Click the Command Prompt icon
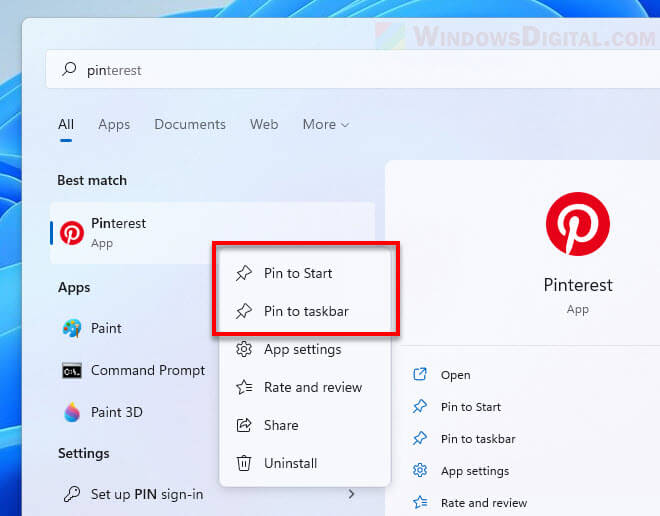This screenshot has height=516, width=660. (x=72, y=370)
